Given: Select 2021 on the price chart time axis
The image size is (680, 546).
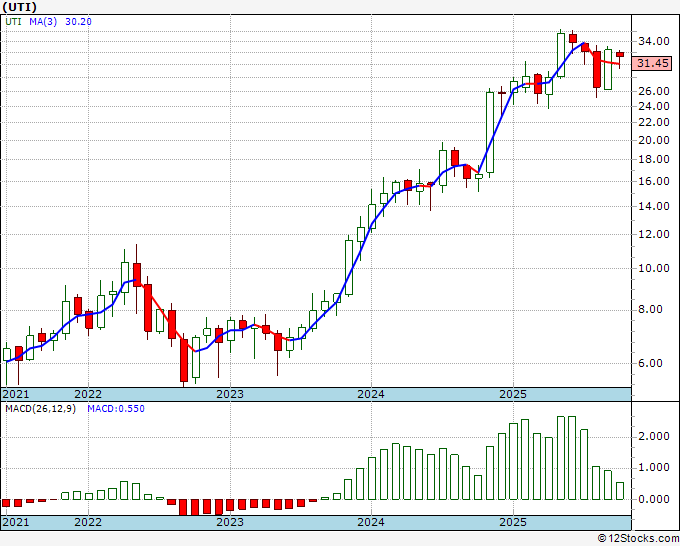Looking at the screenshot, I should [x=16, y=394].
